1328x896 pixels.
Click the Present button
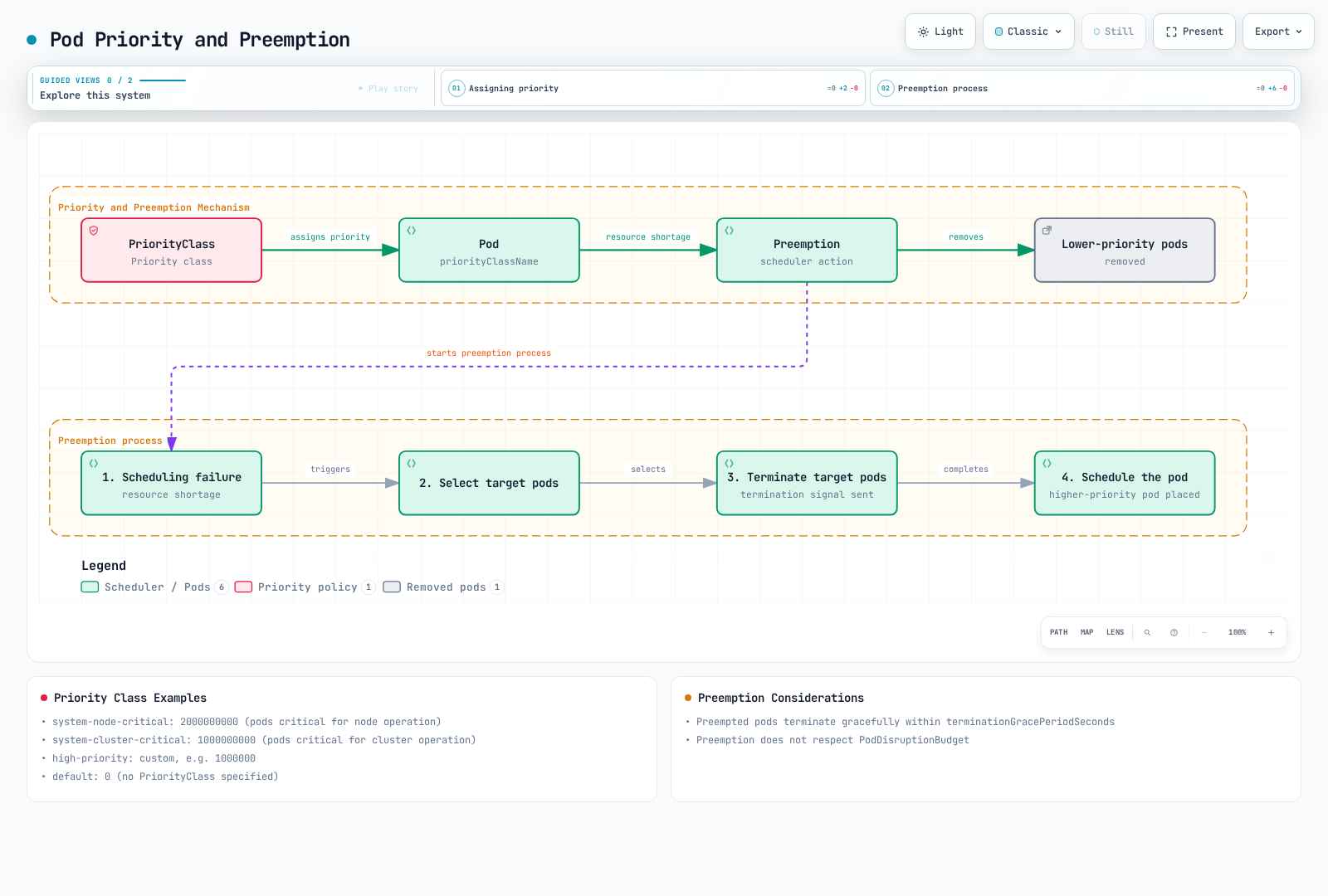click(1194, 32)
